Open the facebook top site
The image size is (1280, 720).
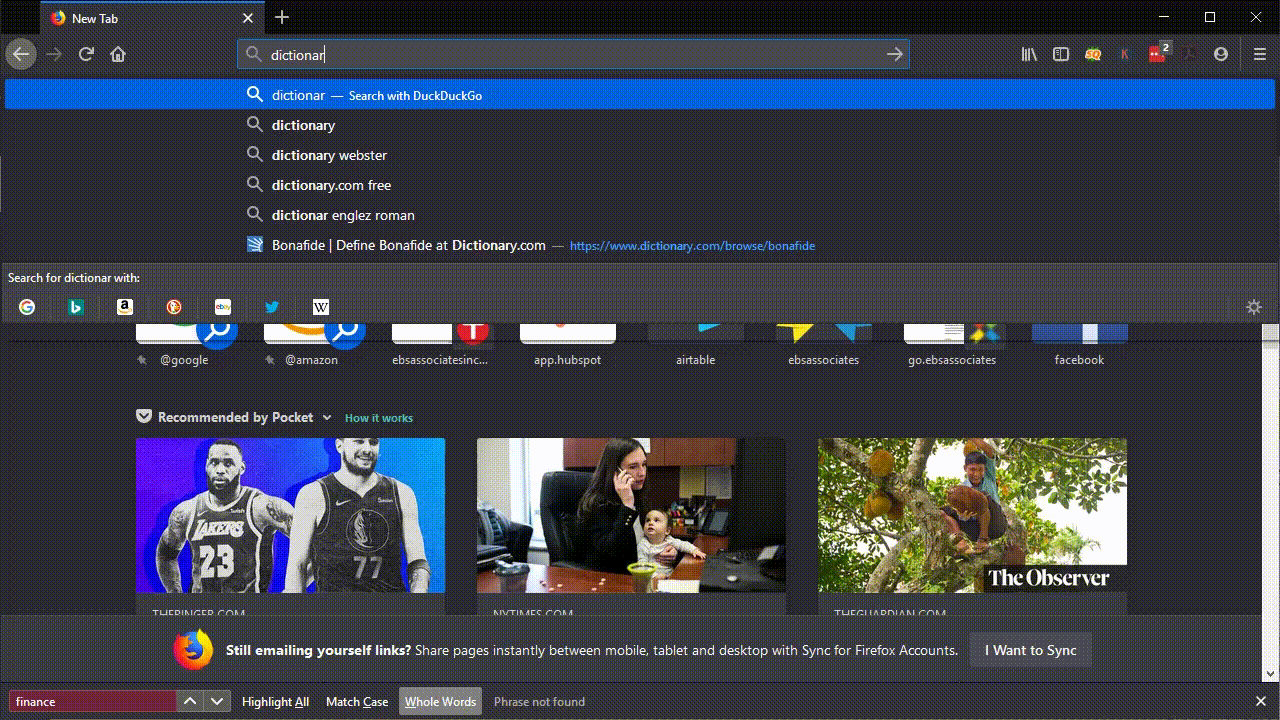1080,345
